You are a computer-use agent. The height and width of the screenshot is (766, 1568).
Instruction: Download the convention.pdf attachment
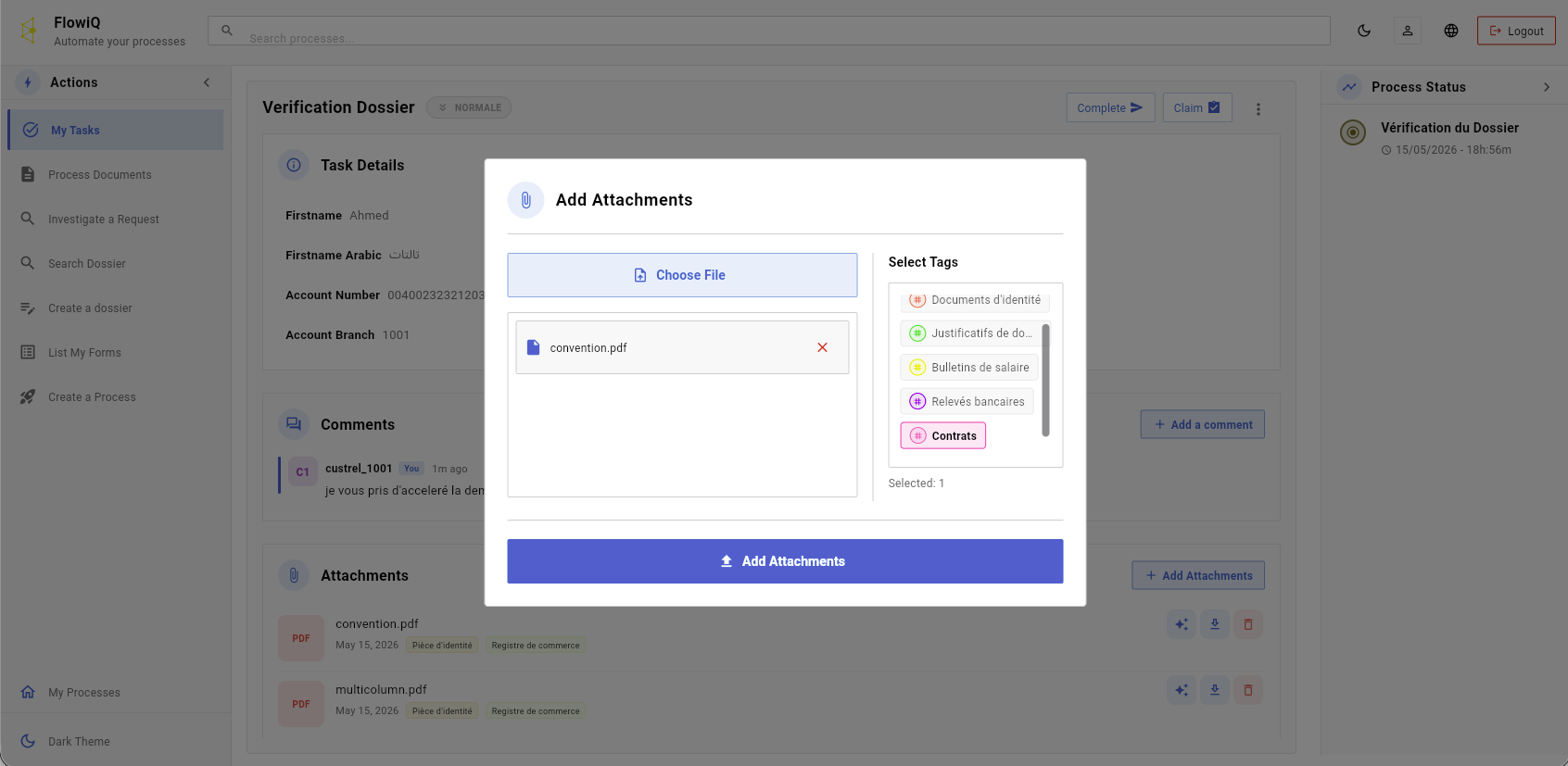point(1215,624)
